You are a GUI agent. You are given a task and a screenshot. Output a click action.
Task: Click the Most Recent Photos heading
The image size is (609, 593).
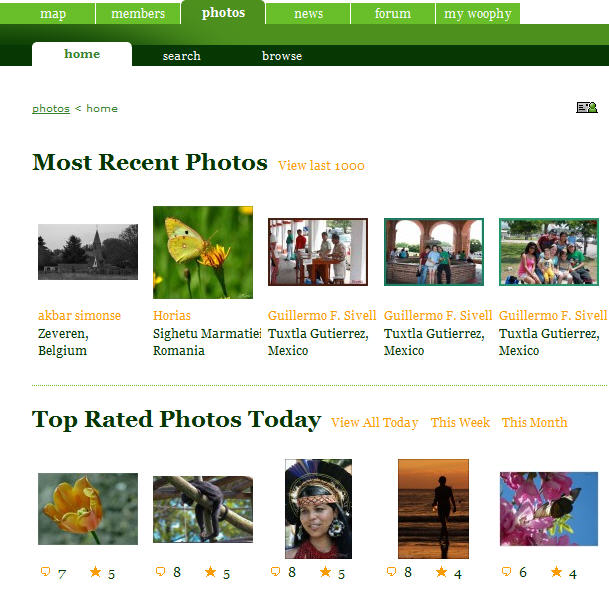[x=150, y=162]
